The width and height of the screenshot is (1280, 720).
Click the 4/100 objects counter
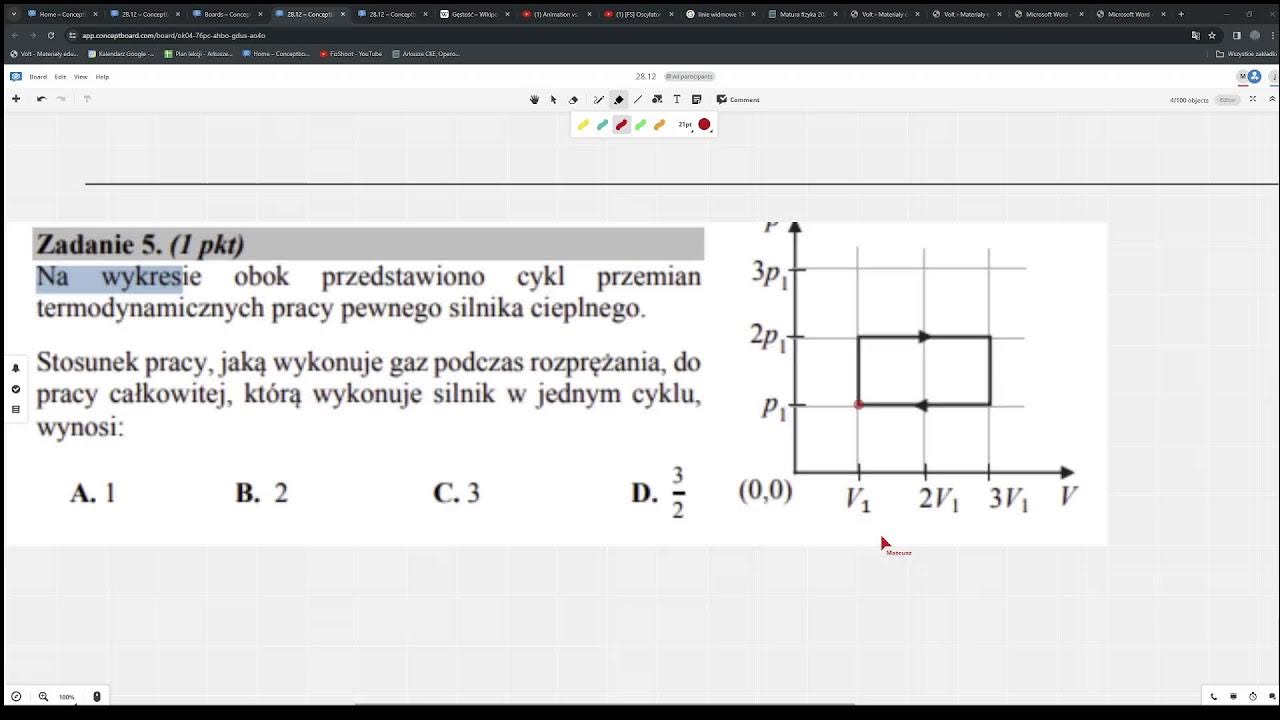(x=1189, y=100)
